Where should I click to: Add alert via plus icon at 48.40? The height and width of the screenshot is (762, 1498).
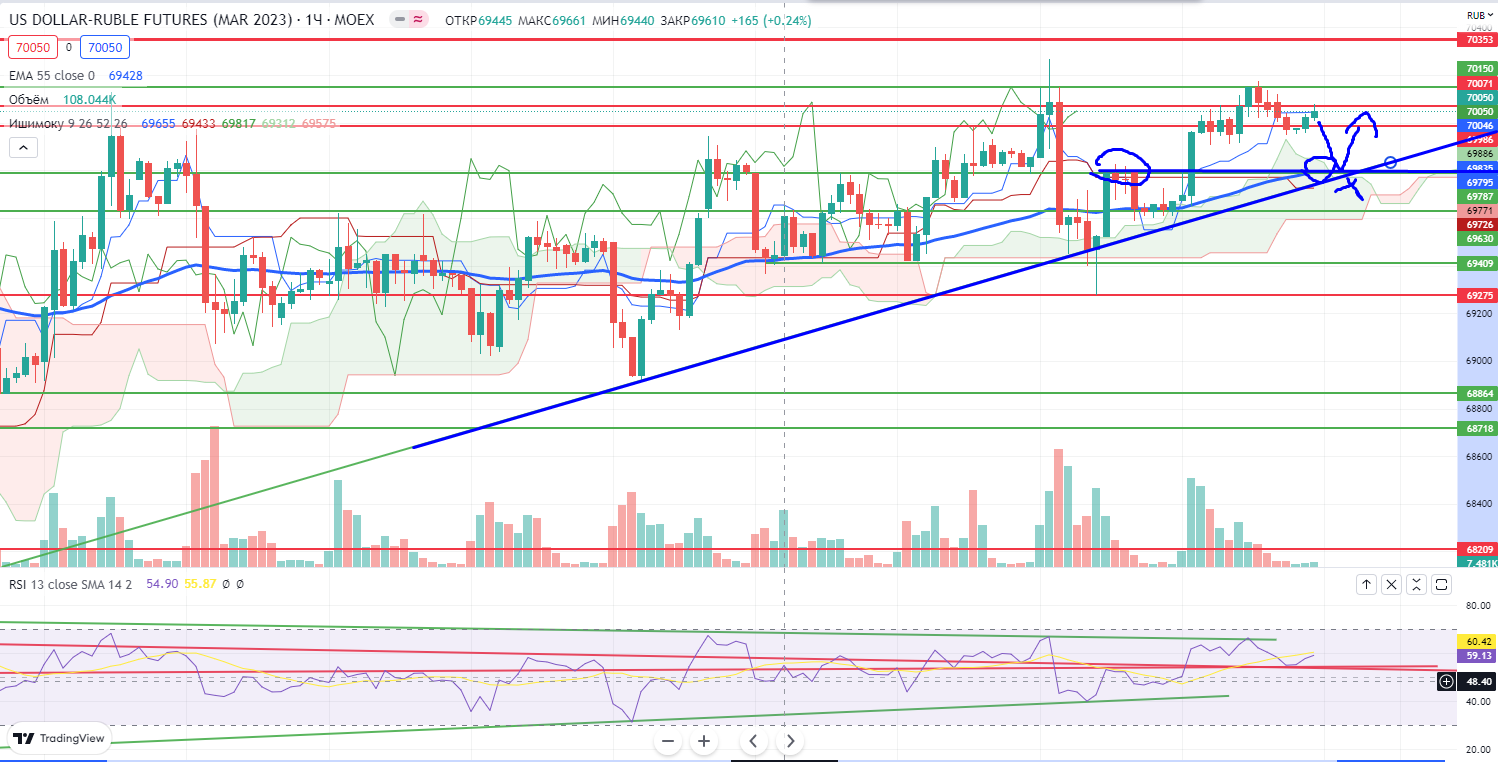point(1446,681)
